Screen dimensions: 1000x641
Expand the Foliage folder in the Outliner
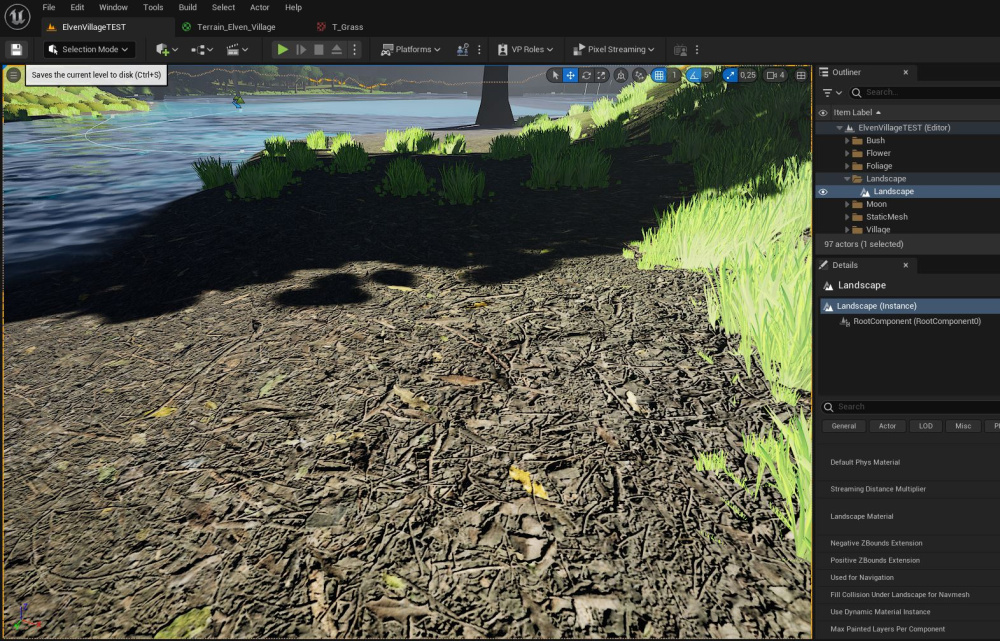848,166
